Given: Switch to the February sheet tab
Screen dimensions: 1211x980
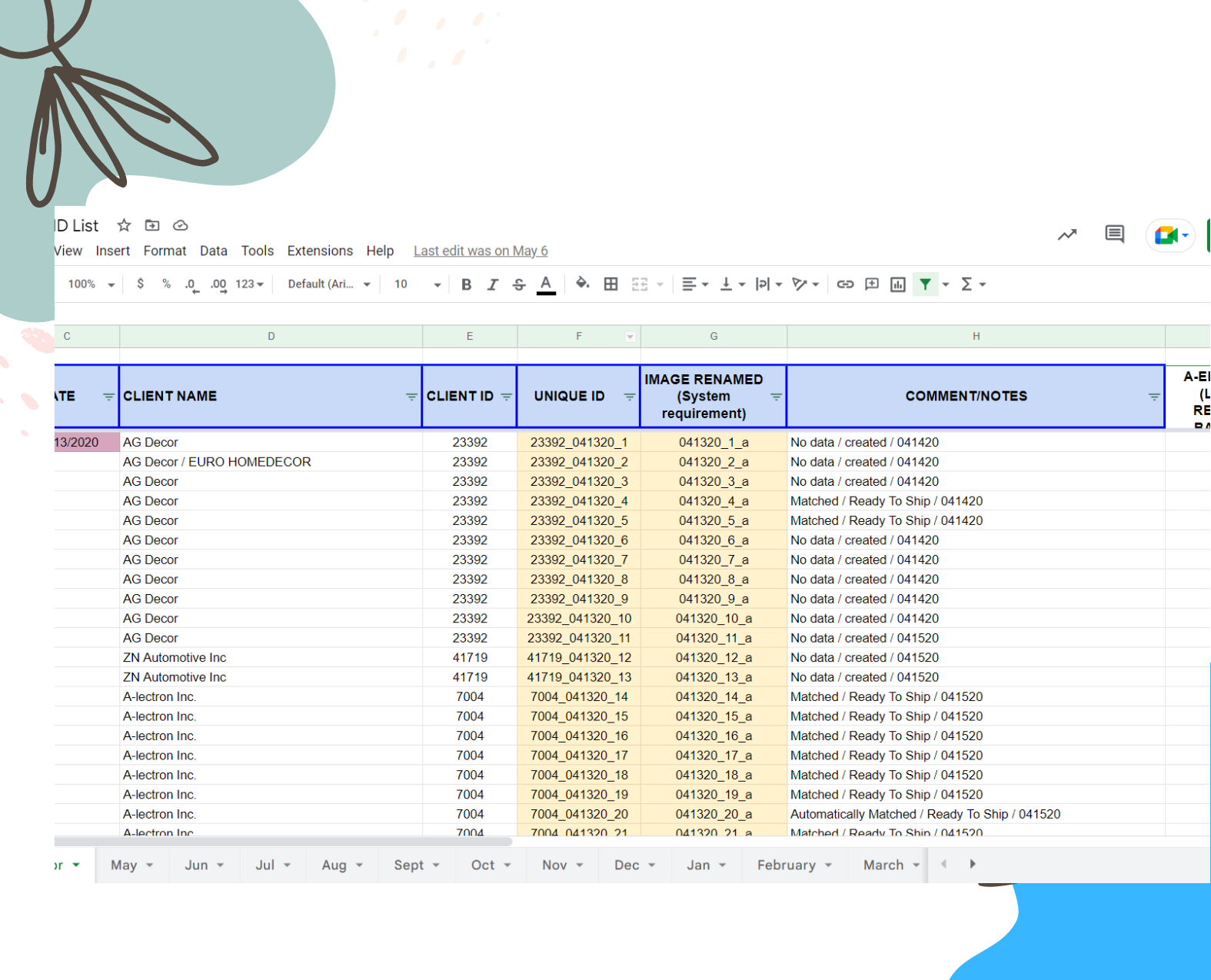Looking at the screenshot, I should click(795, 865).
